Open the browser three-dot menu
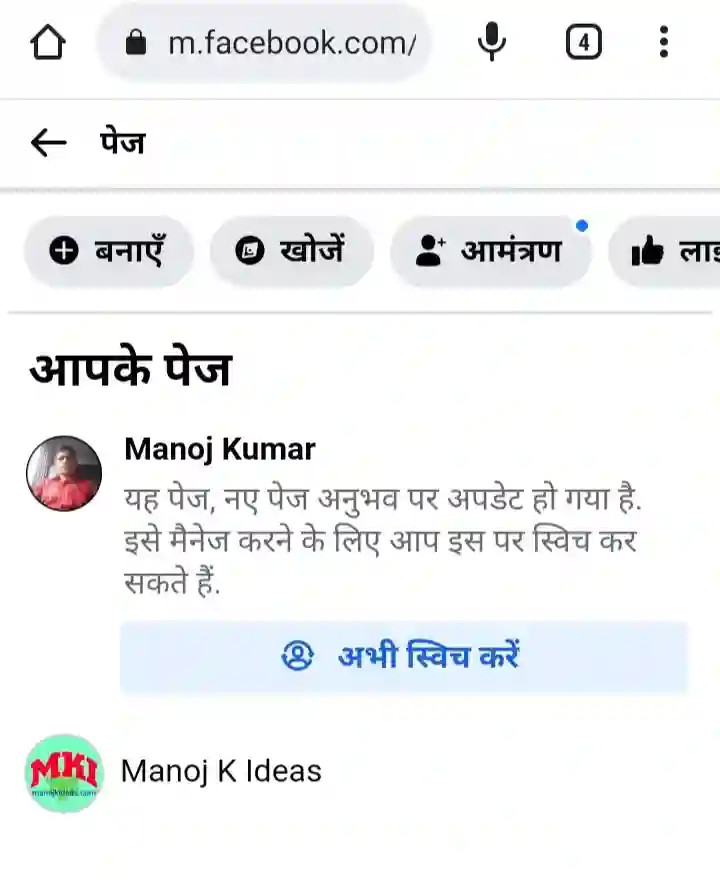The height and width of the screenshot is (884, 720). pos(664,42)
